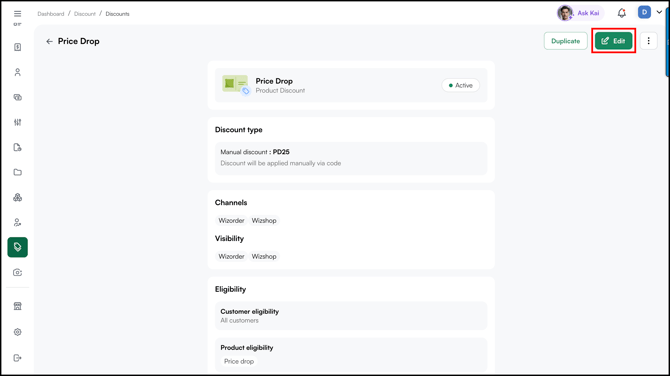This screenshot has width=670, height=376.
Task: Open the coins/payments sidebar icon
Action: pos(18,97)
